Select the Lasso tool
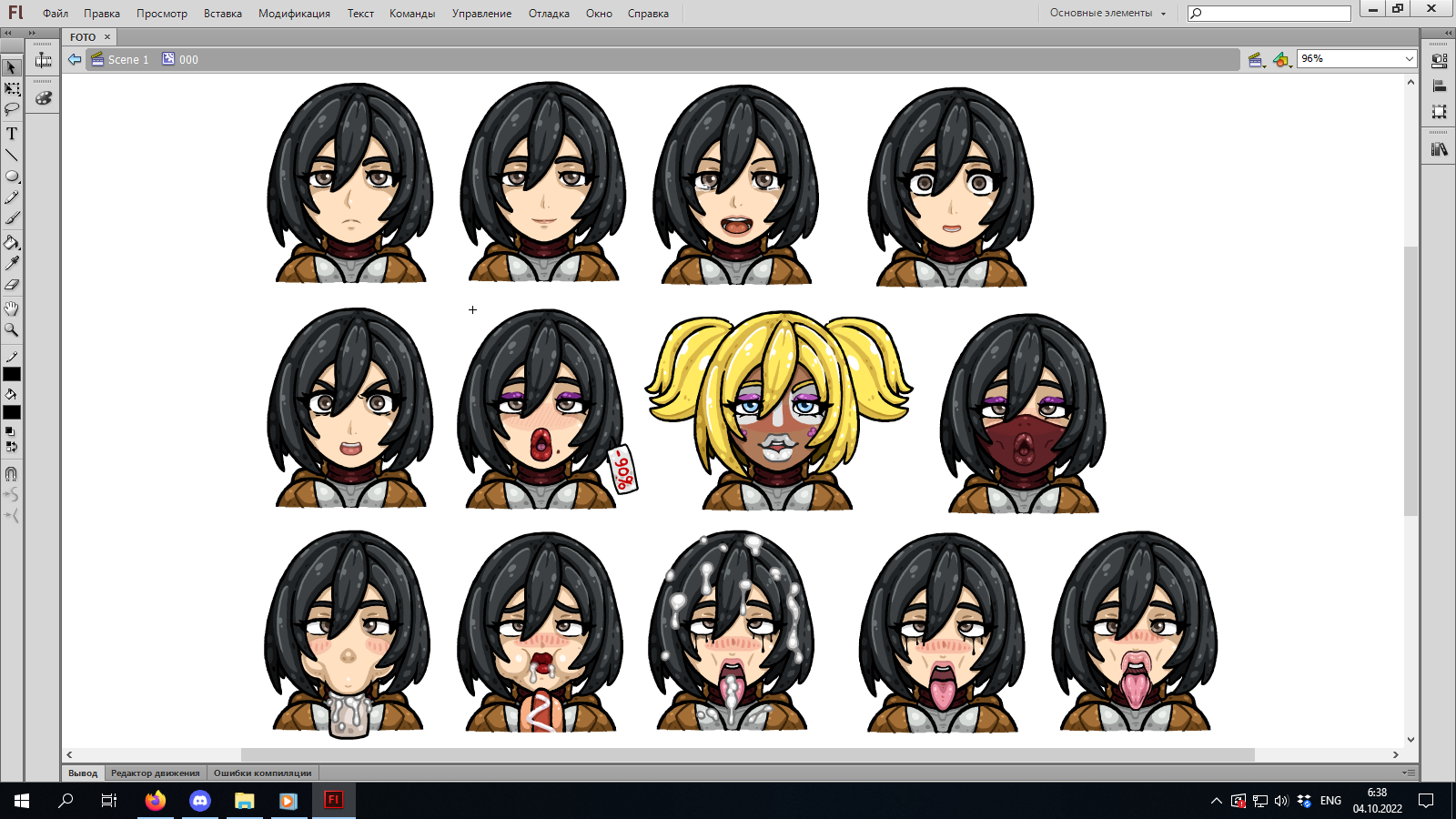Viewport: 1456px width, 819px height. 12,109
